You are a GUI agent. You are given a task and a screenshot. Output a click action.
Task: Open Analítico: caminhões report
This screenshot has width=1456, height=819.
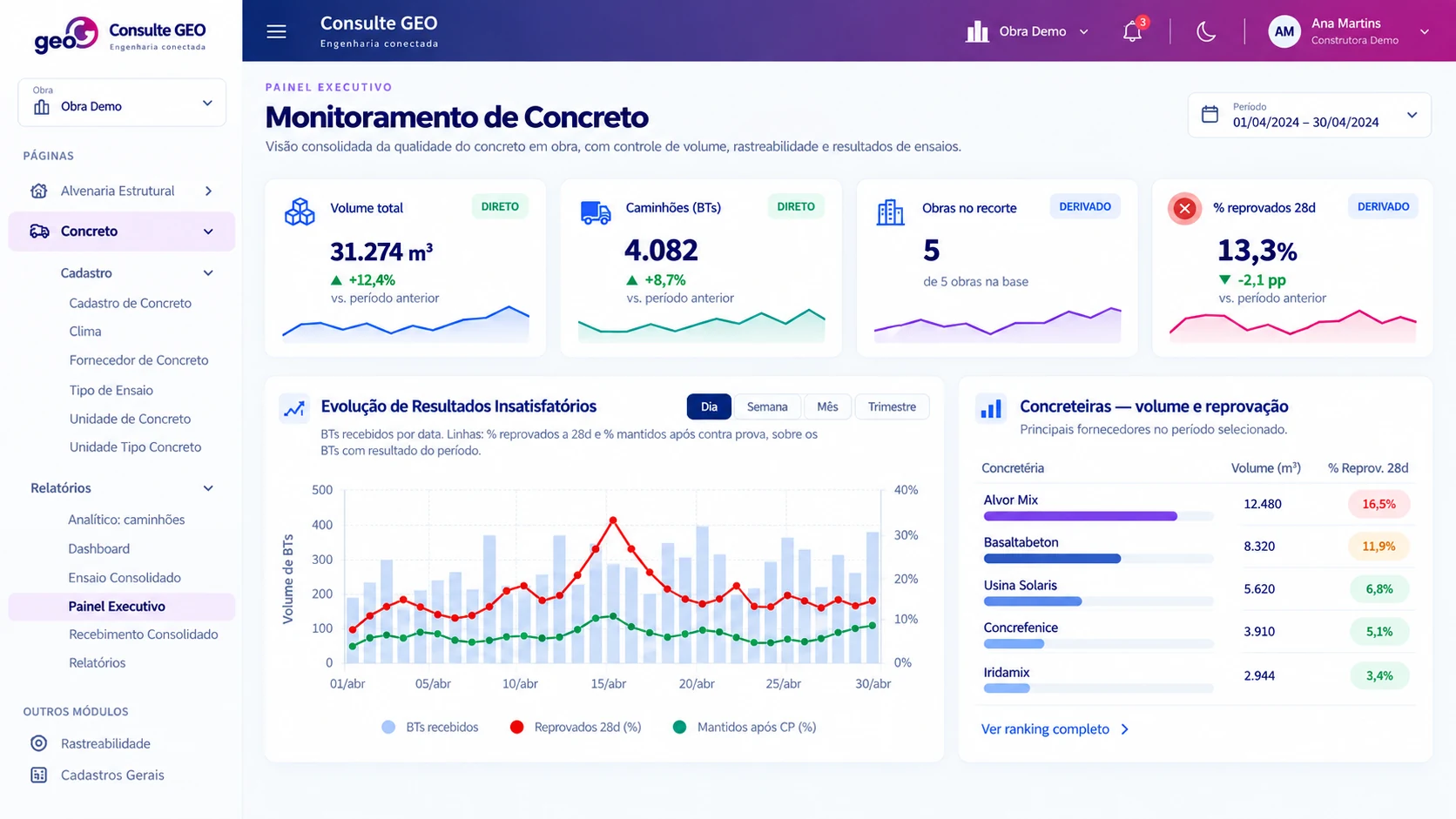126,520
